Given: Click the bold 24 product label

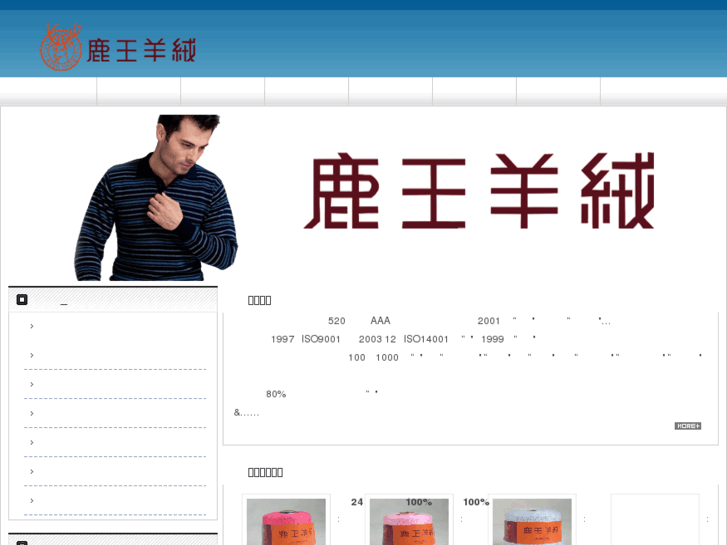Looking at the screenshot, I should (357, 502).
